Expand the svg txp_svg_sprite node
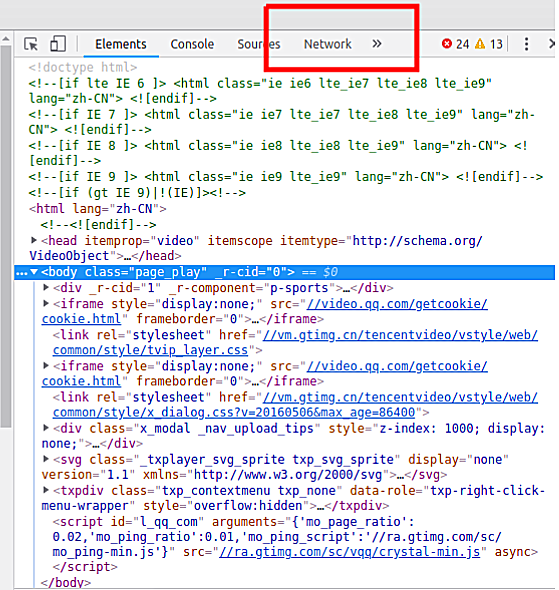 pyautogui.click(x=46, y=459)
